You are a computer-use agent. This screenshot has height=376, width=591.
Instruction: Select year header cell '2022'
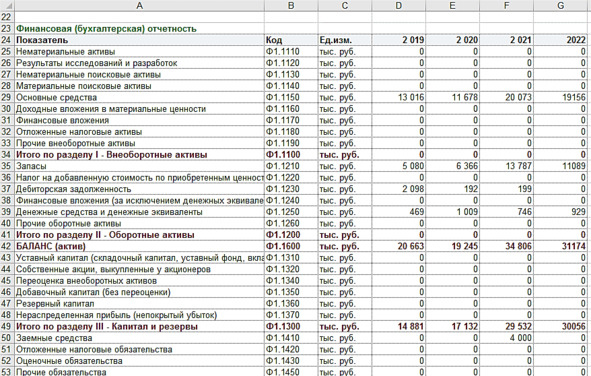click(560, 40)
